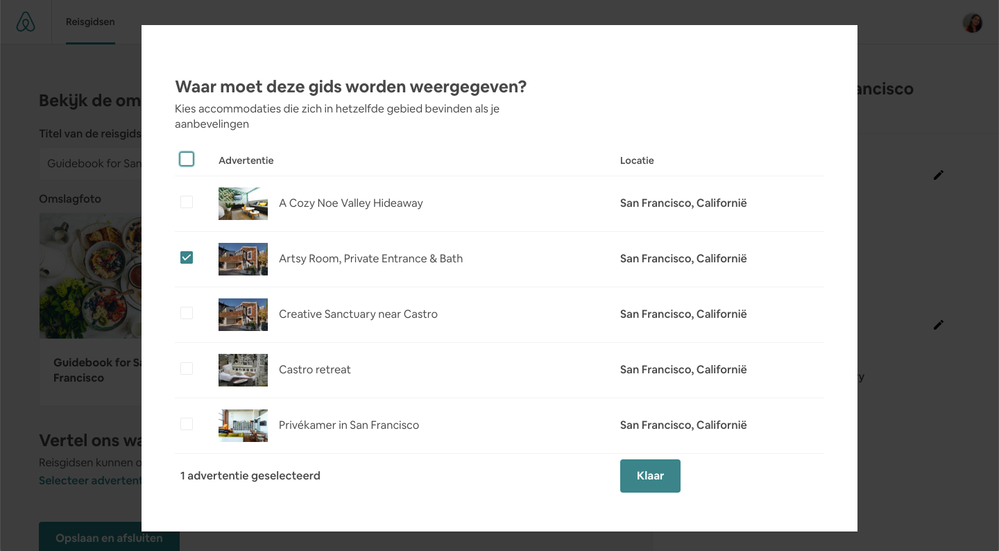The height and width of the screenshot is (551, 999).
Task: Open the user profile avatar
Action: tap(972, 22)
